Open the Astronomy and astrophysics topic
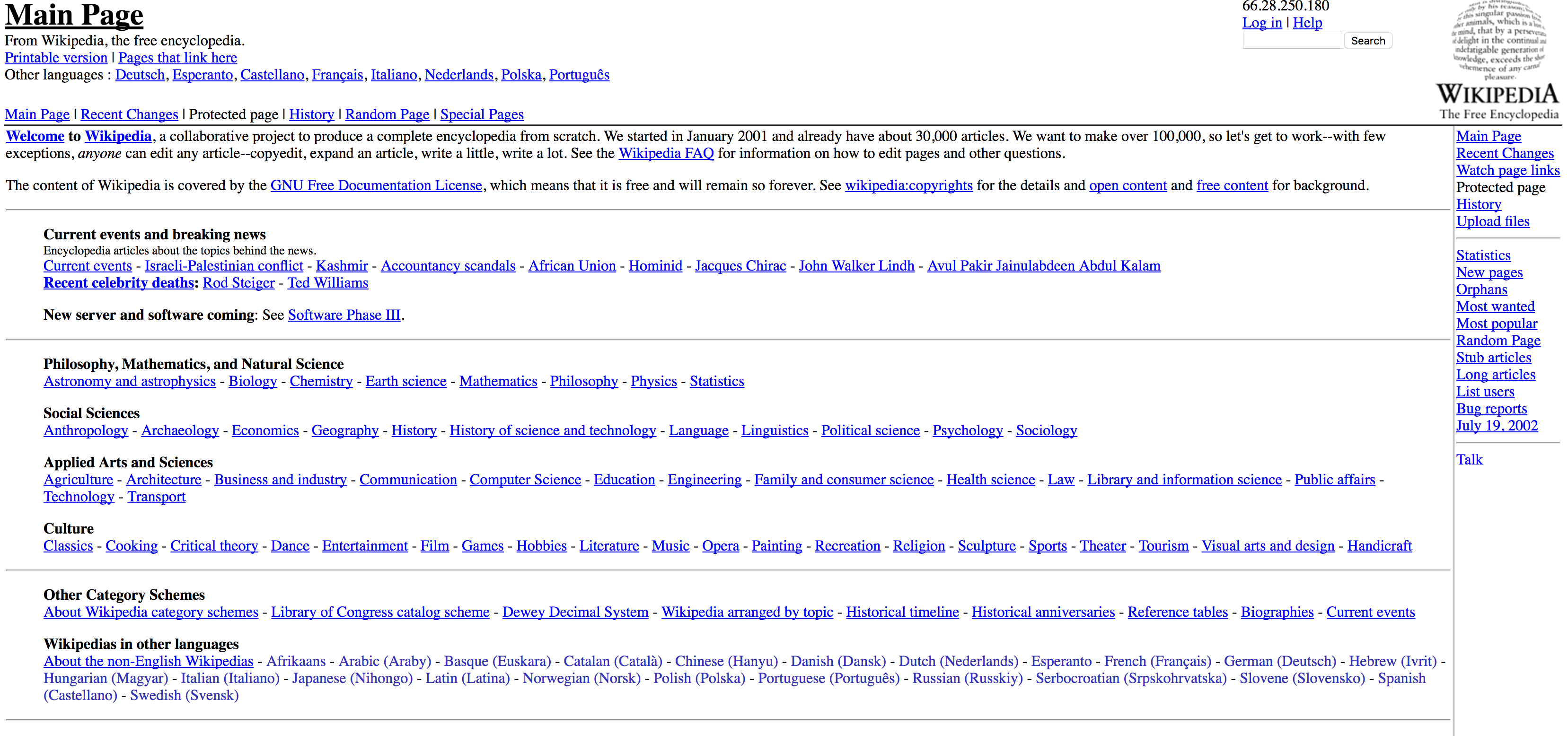This screenshot has height=736, width=1568. tap(130, 382)
